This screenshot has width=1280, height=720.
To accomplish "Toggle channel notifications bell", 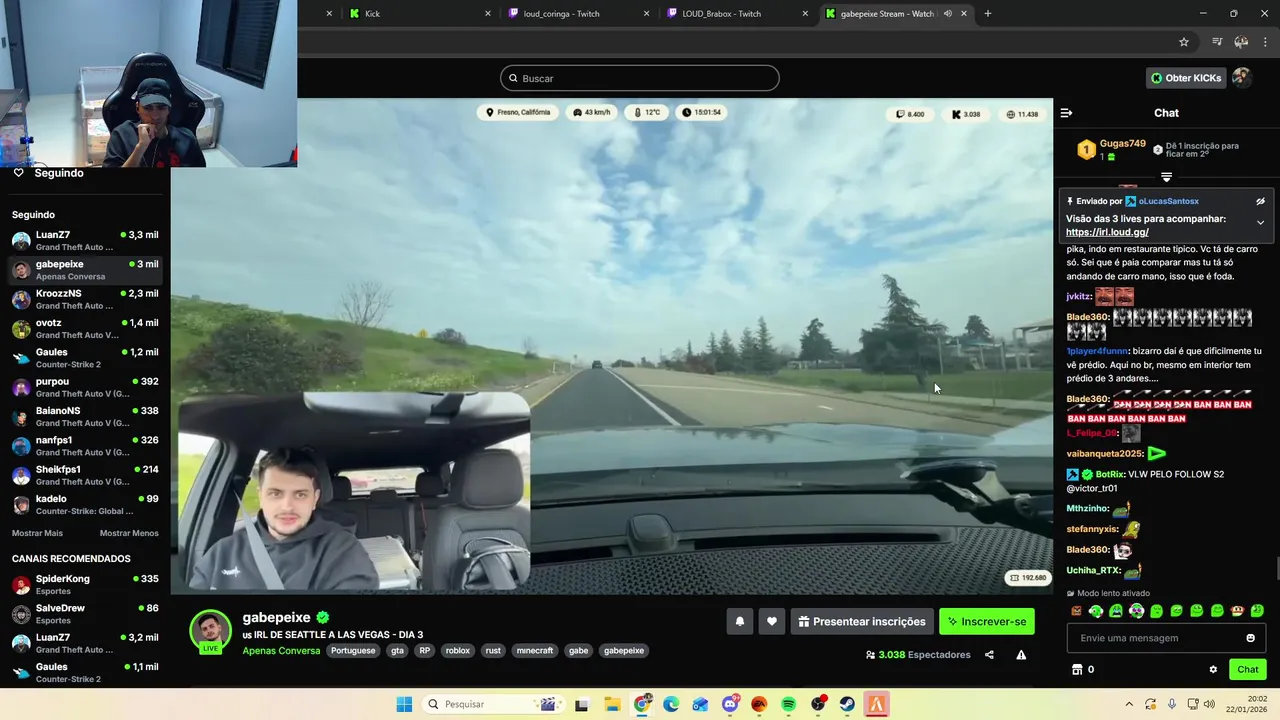I will [740, 621].
